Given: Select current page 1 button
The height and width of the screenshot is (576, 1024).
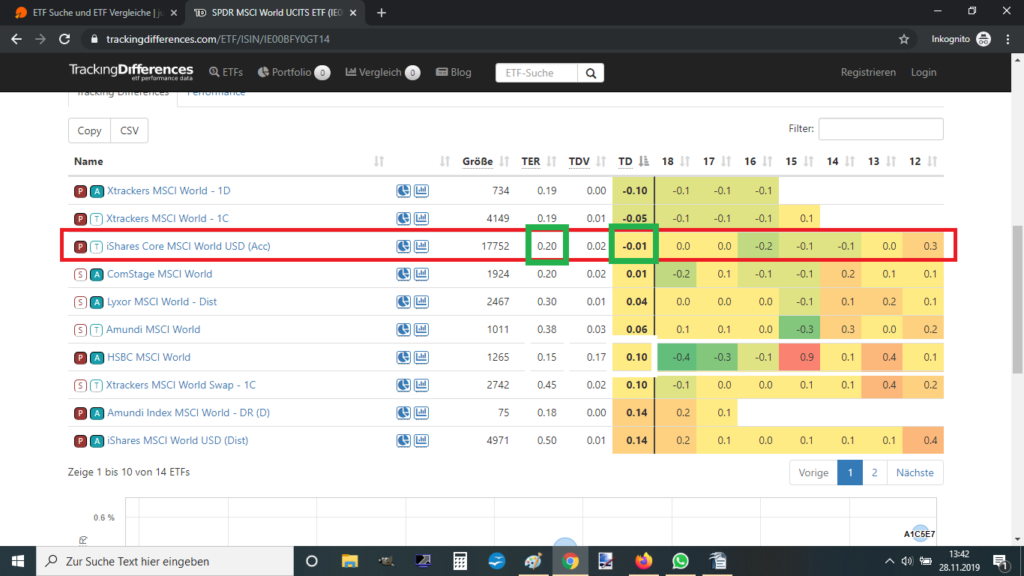Looking at the screenshot, I should pos(850,473).
